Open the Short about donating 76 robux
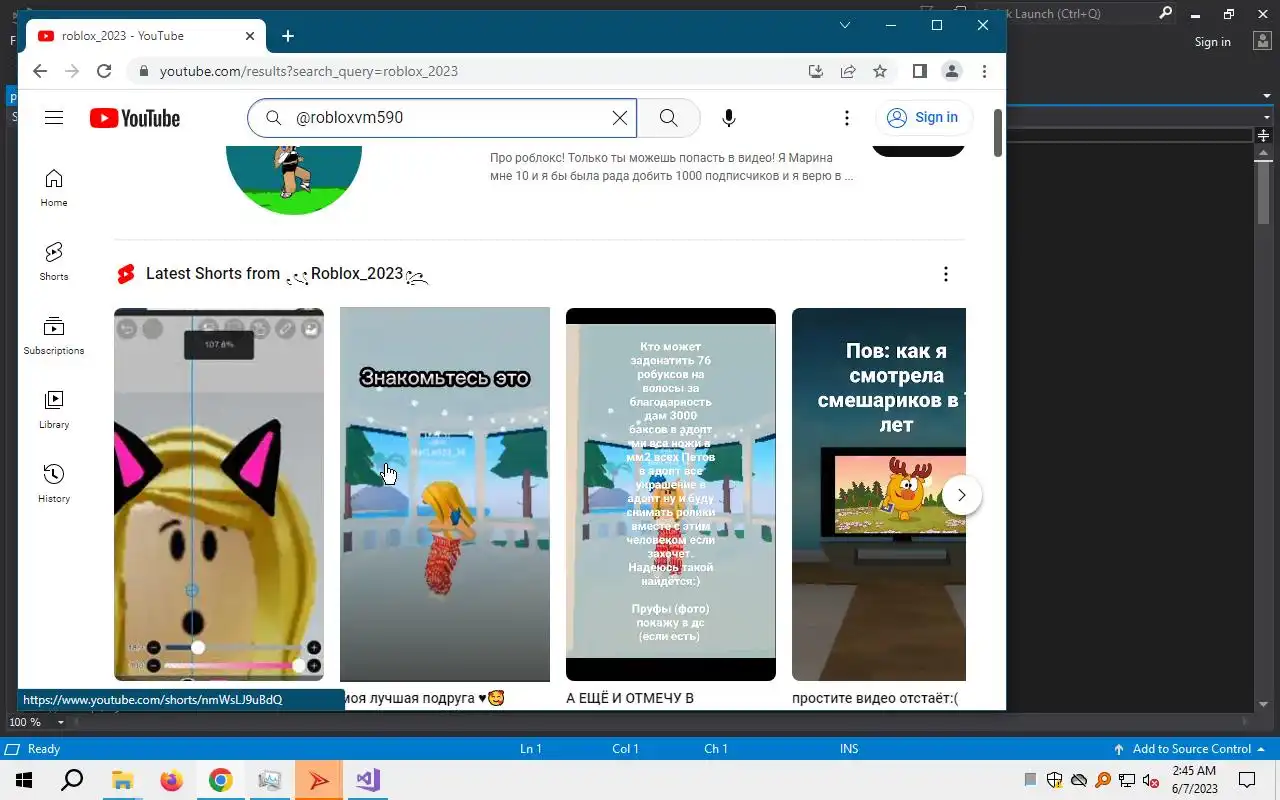This screenshot has height=800, width=1280. (671, 494)
